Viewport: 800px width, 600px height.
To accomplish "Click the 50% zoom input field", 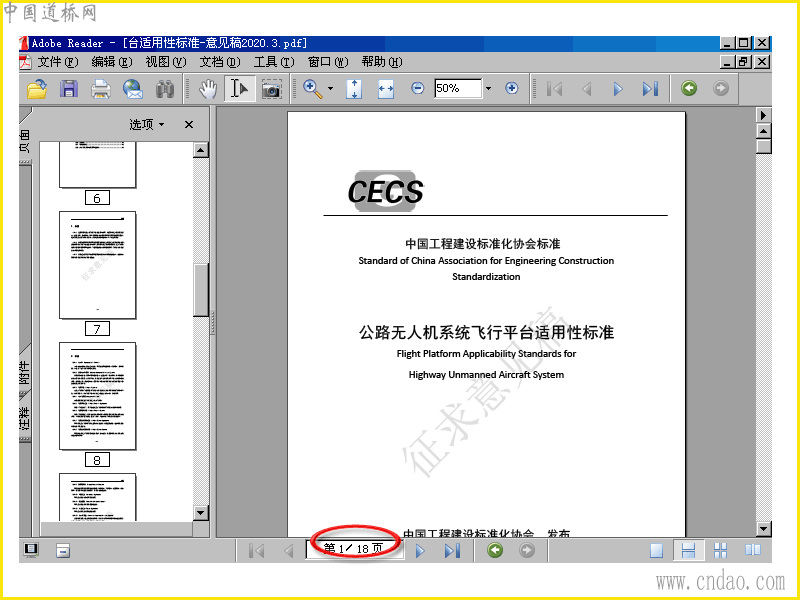I will point(458,88).
